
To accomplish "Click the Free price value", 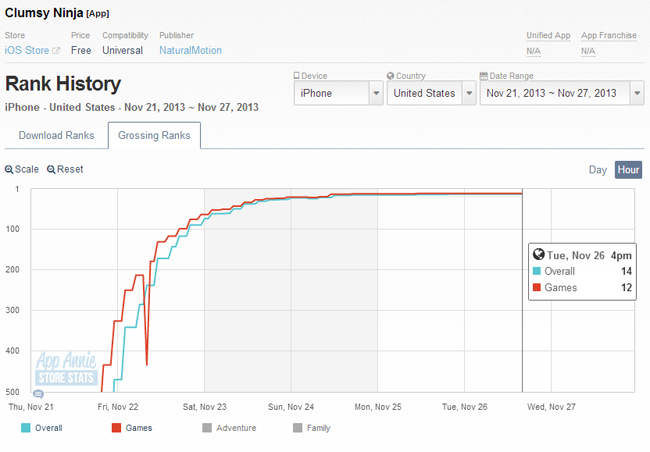I will click(81, 50).
